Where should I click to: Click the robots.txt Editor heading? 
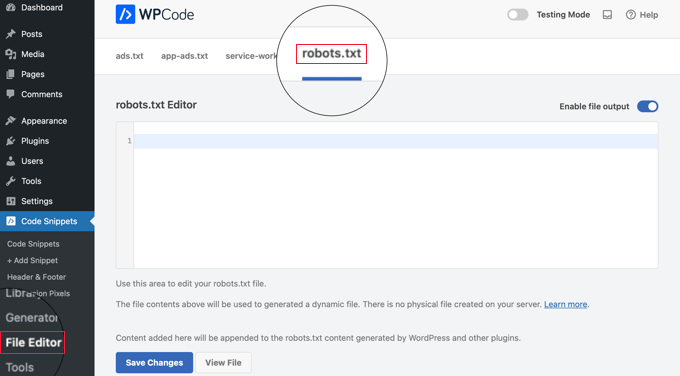click(x=156, y=105)
